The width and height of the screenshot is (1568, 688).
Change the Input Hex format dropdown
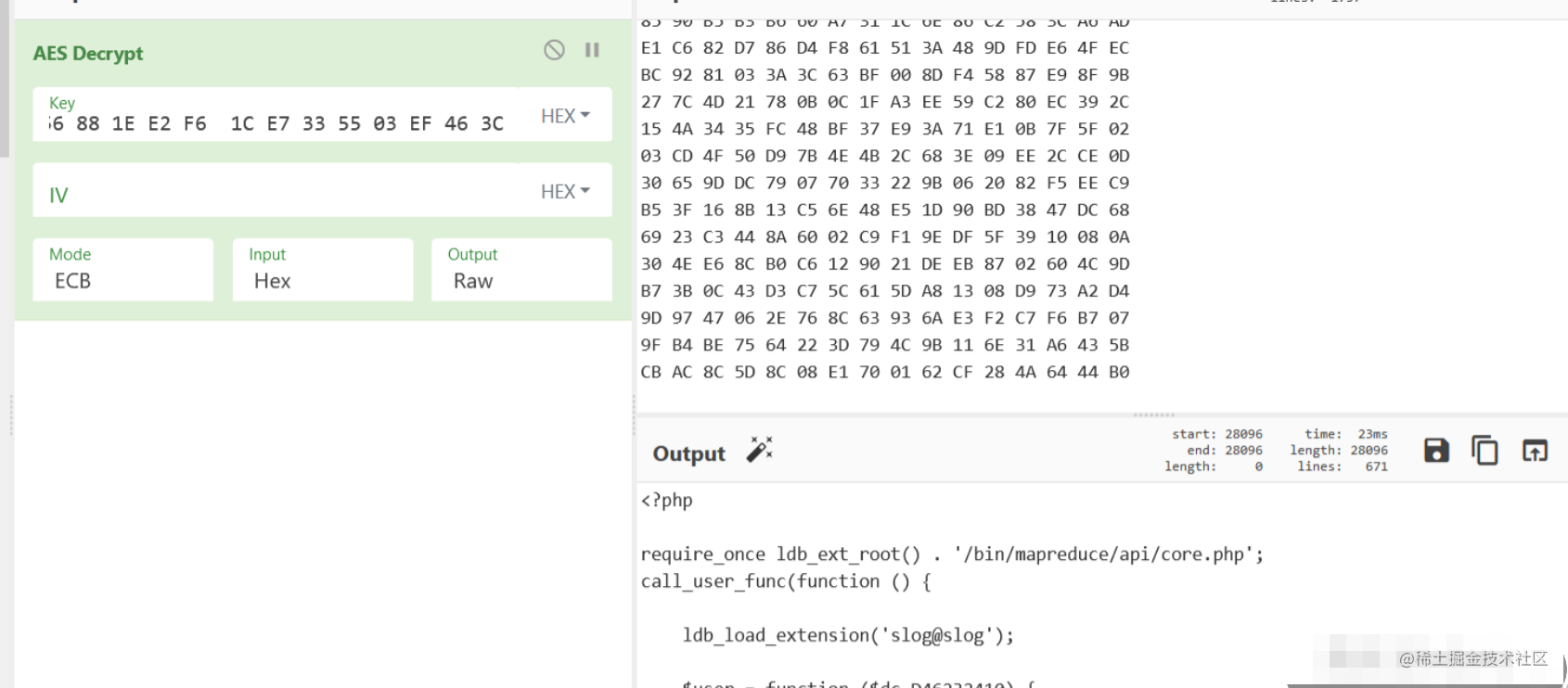(x=323, y=270)
